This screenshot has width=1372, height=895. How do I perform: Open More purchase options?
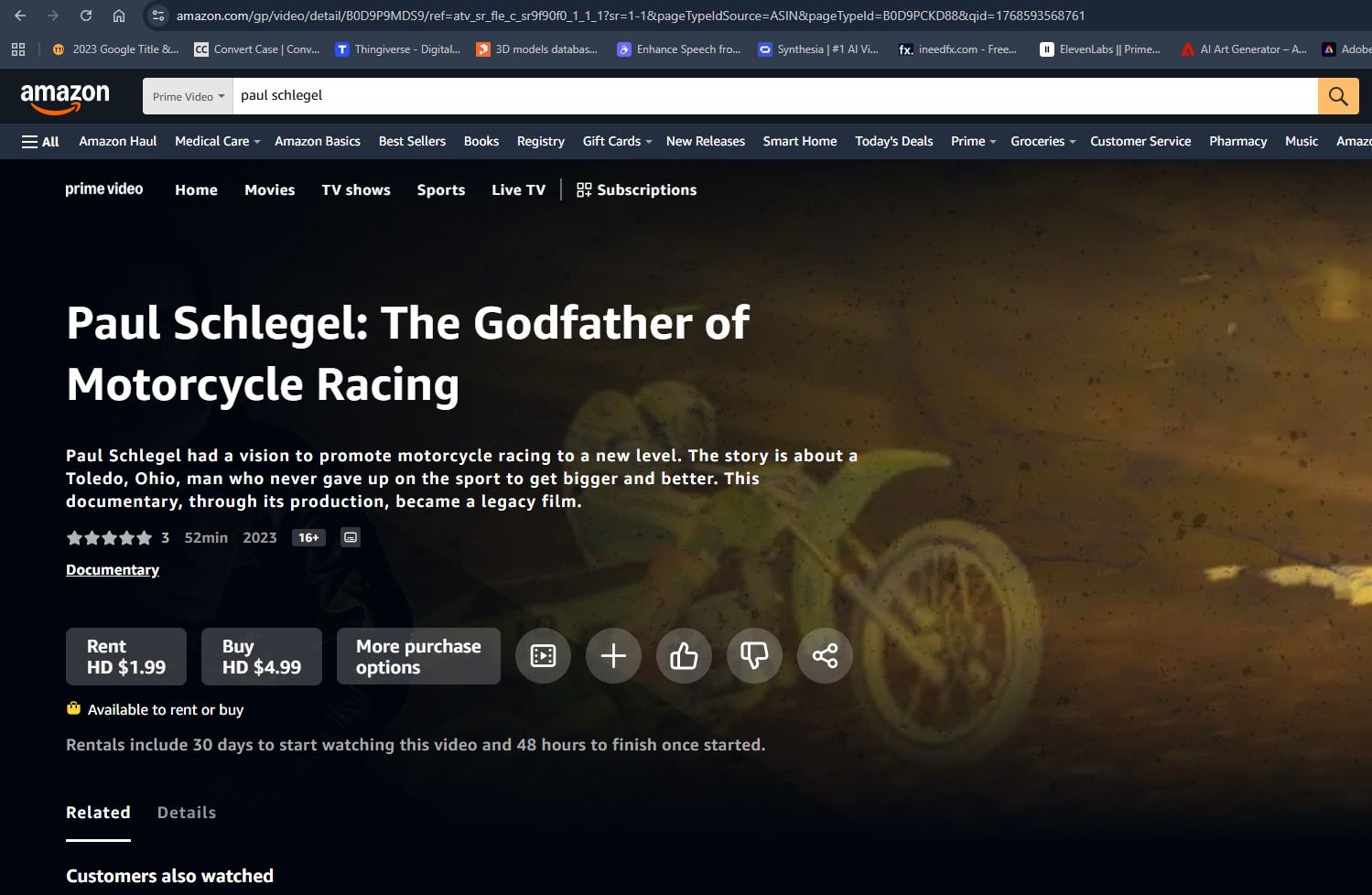pos(418,656)
